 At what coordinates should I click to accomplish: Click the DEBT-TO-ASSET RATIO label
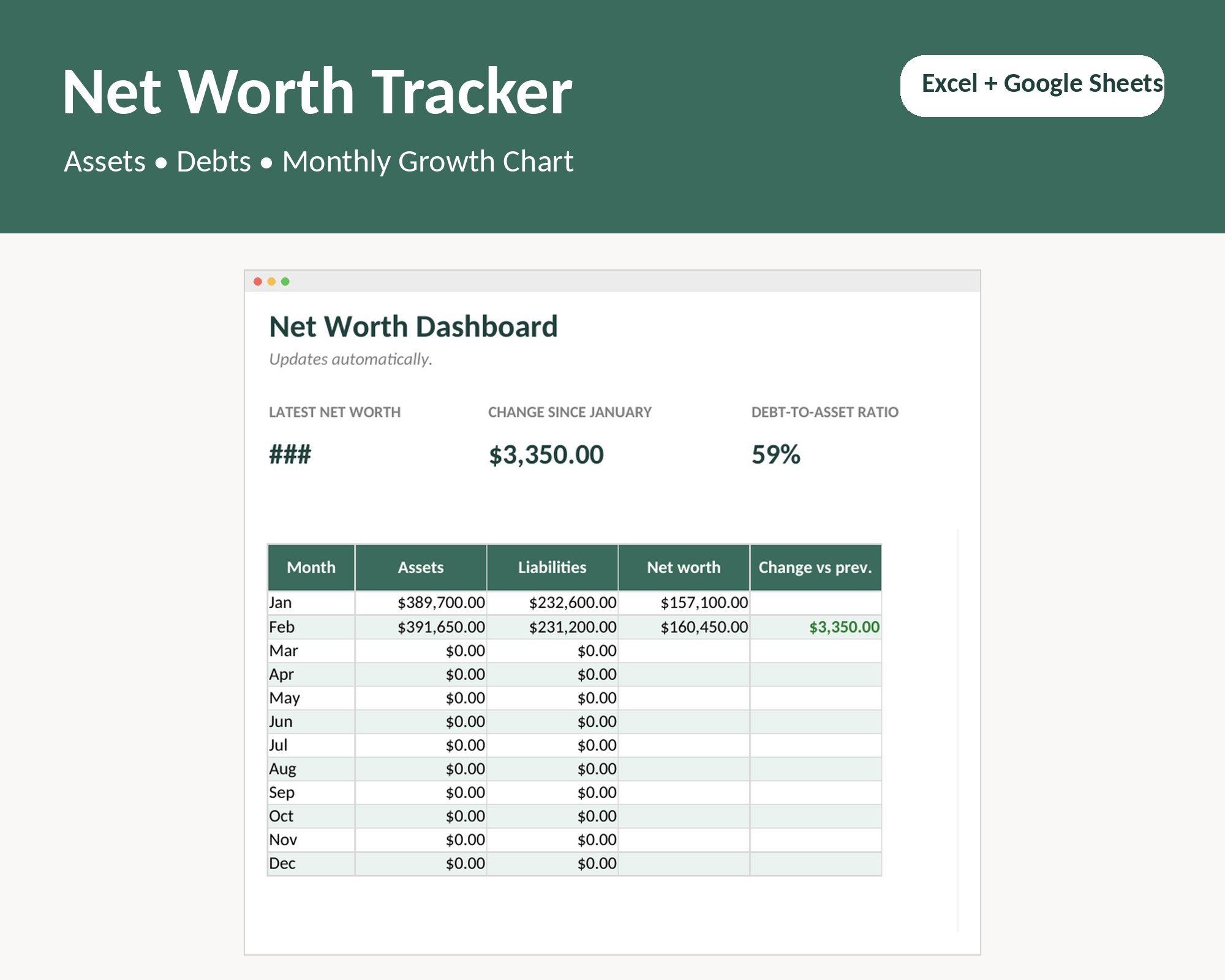point(825,412)
